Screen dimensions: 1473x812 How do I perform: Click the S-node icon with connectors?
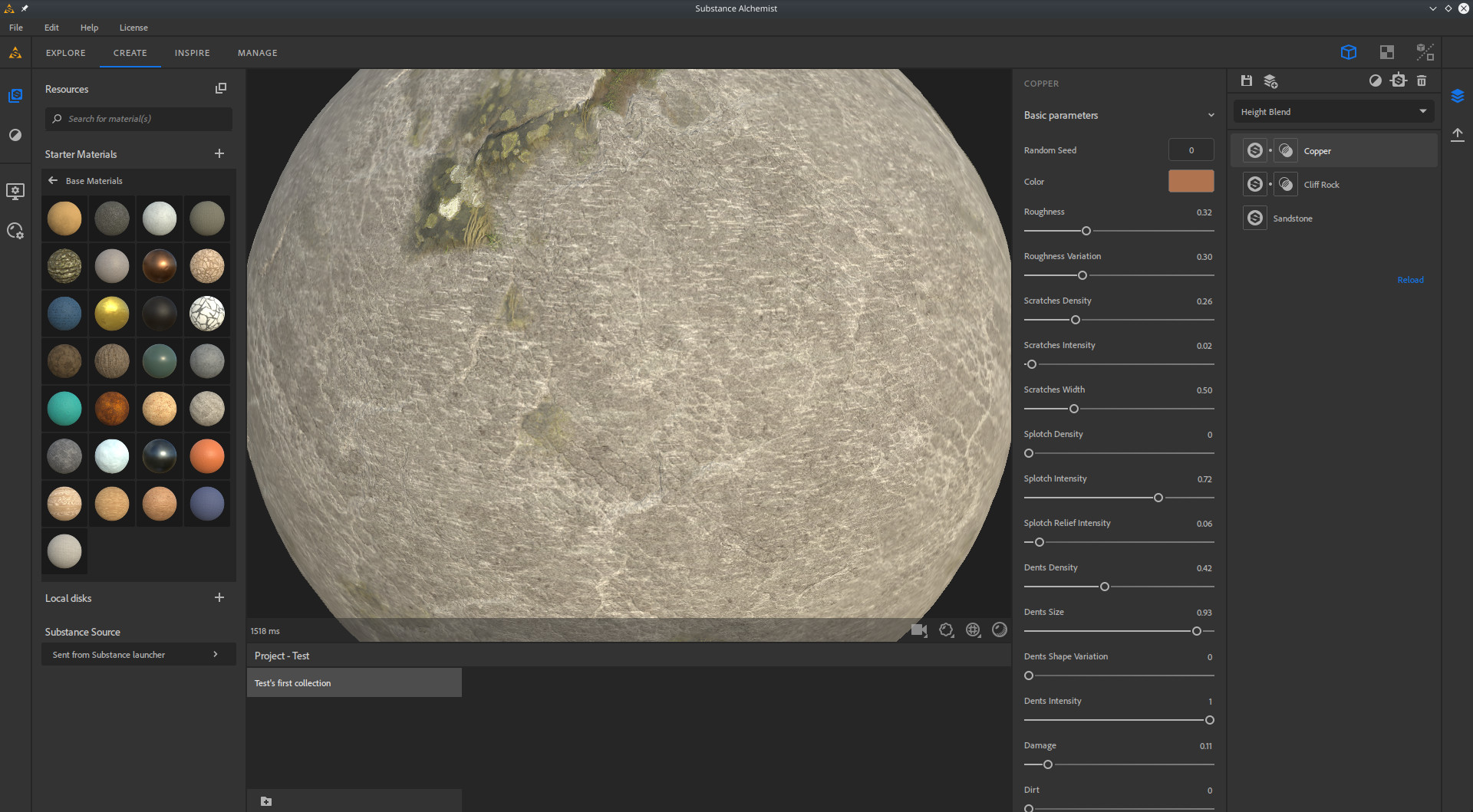coord(1399,81)
